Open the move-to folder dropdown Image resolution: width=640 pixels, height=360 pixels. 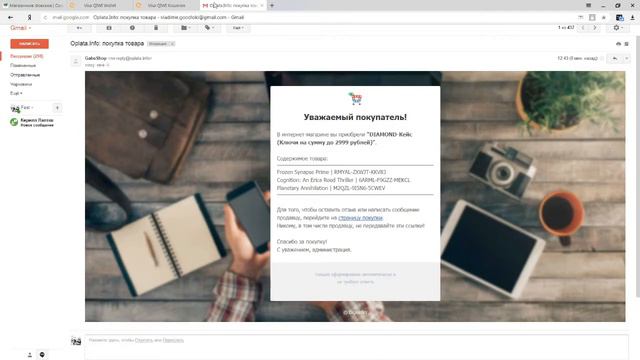click(185, 28)
